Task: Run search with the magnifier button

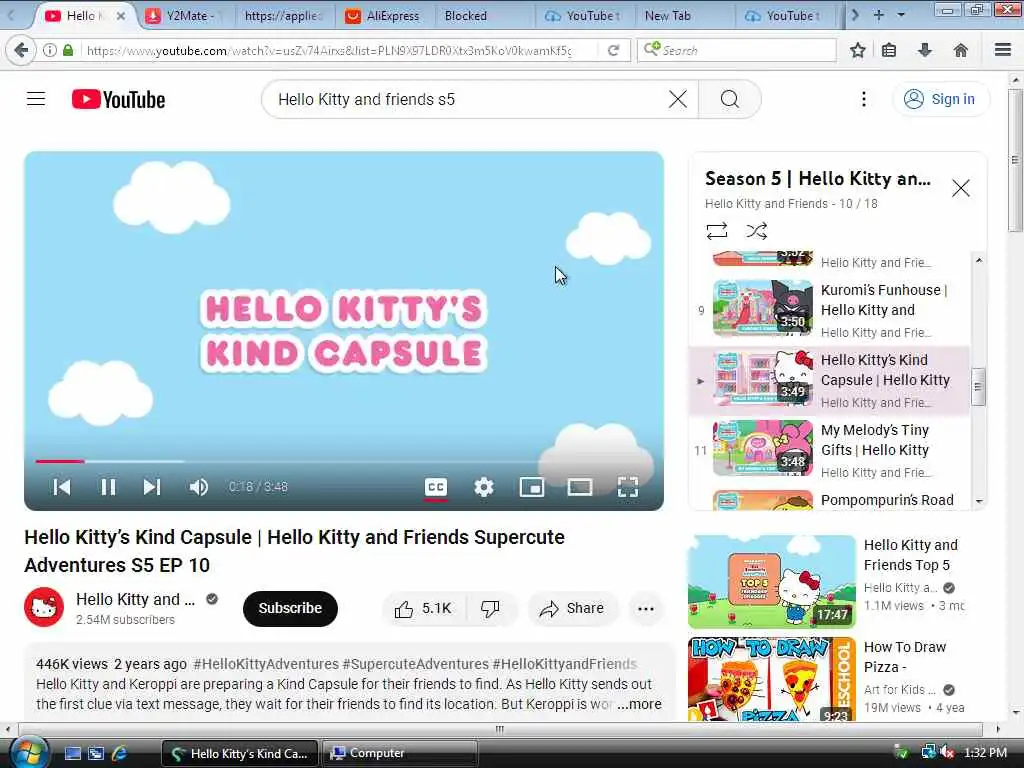Action: click(x=729, y=99)
